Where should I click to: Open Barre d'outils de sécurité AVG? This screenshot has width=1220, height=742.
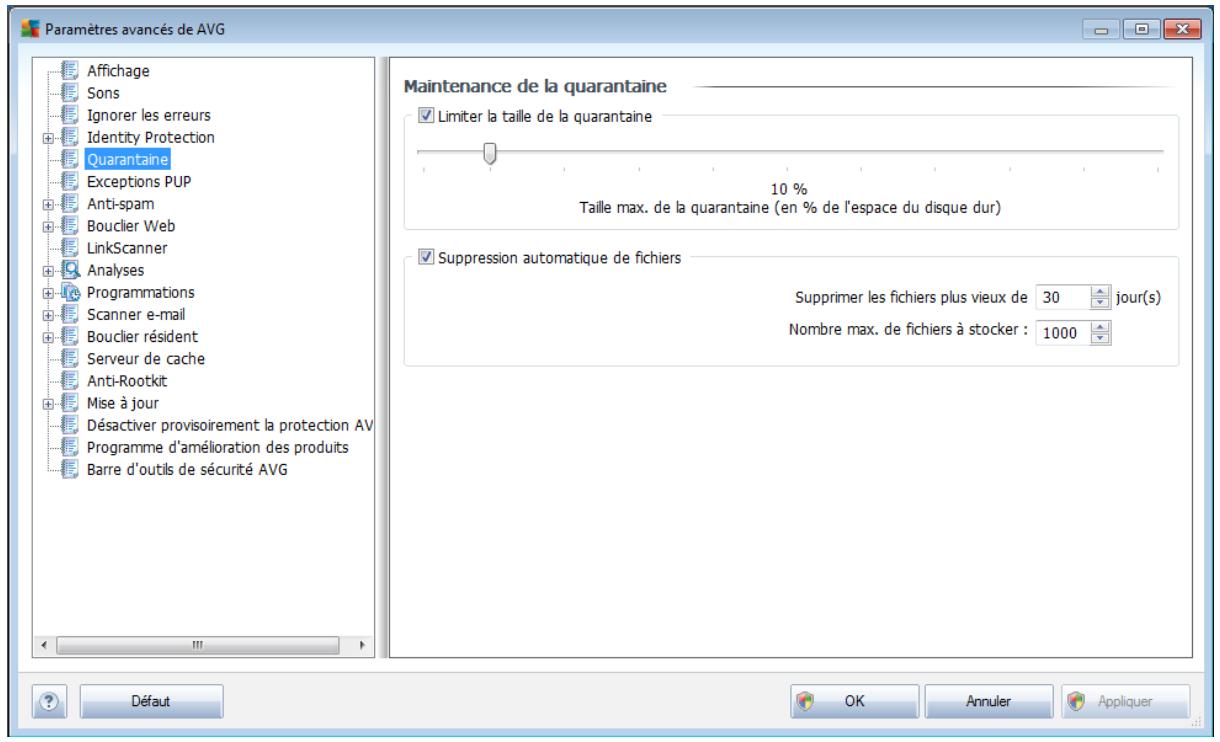pos(186,470)
